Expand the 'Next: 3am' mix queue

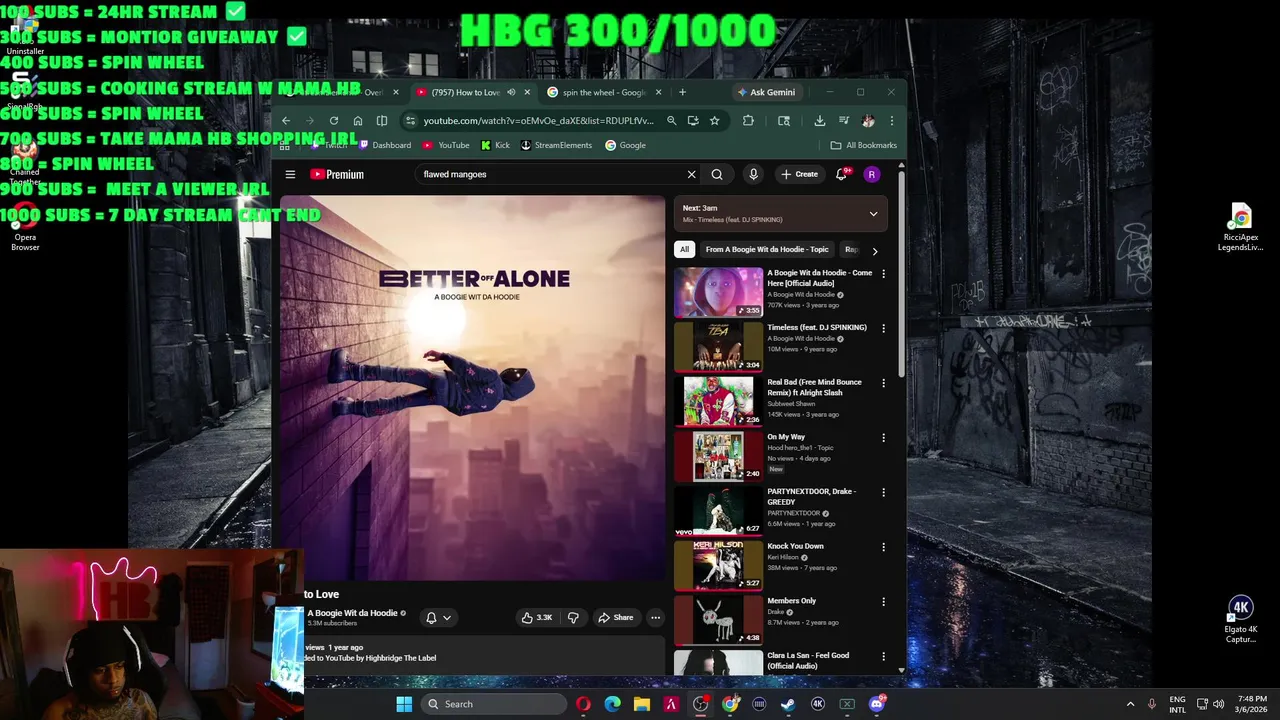pyautogui.click(x=873, y=213)
